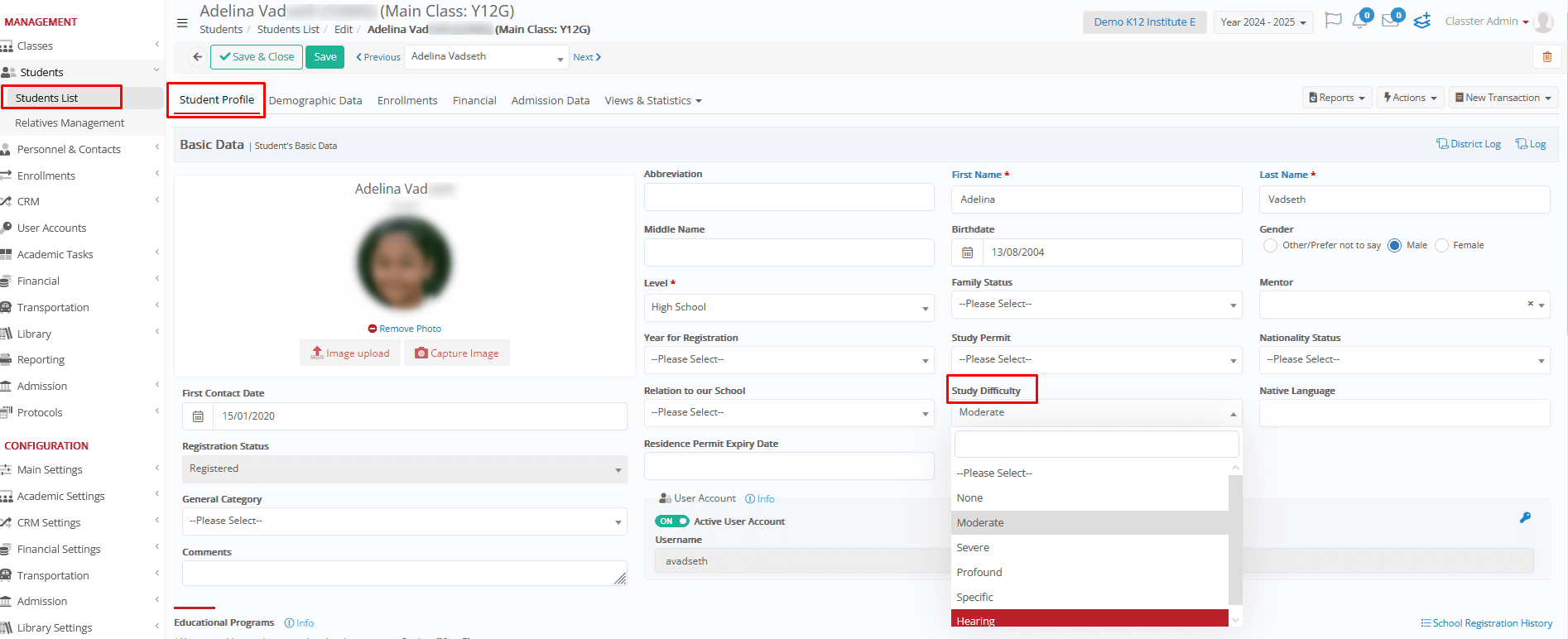Open the notifications bell icon

1359,21
